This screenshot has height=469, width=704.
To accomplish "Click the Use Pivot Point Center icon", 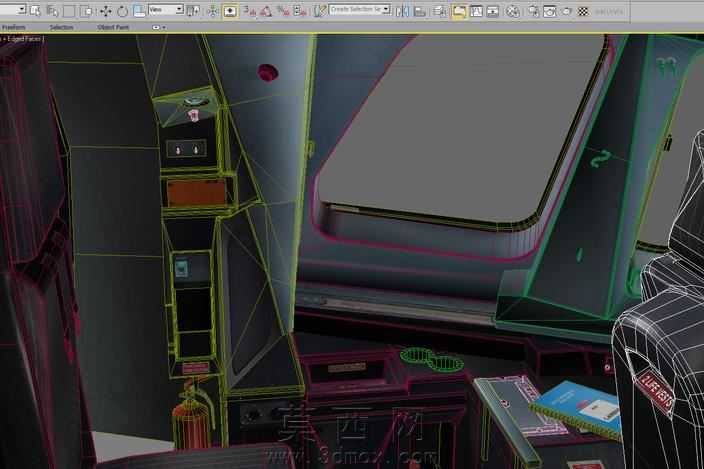I will click(x=193, y=11).
